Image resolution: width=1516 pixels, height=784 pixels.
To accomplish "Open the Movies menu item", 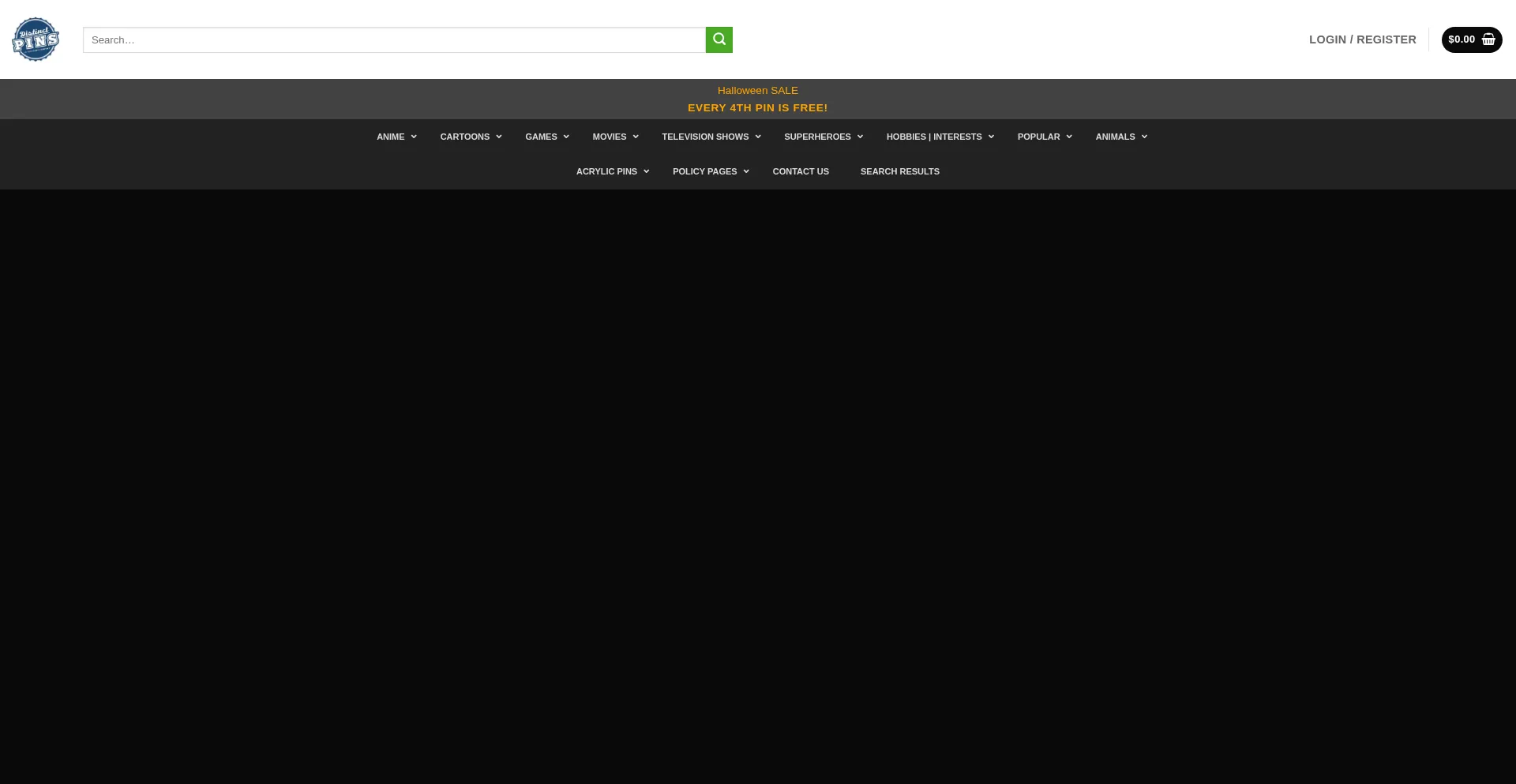I will (609, 137).
